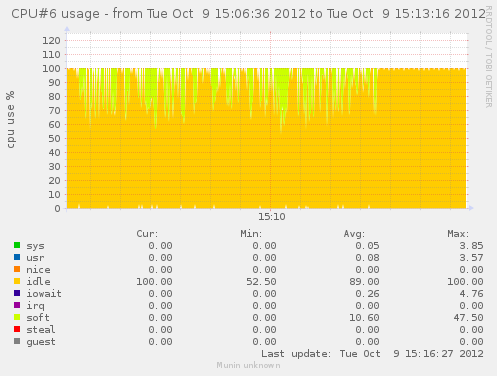Click the Last update timestamp line
Viewport: 497px width, 376px height.
[372, 354]
